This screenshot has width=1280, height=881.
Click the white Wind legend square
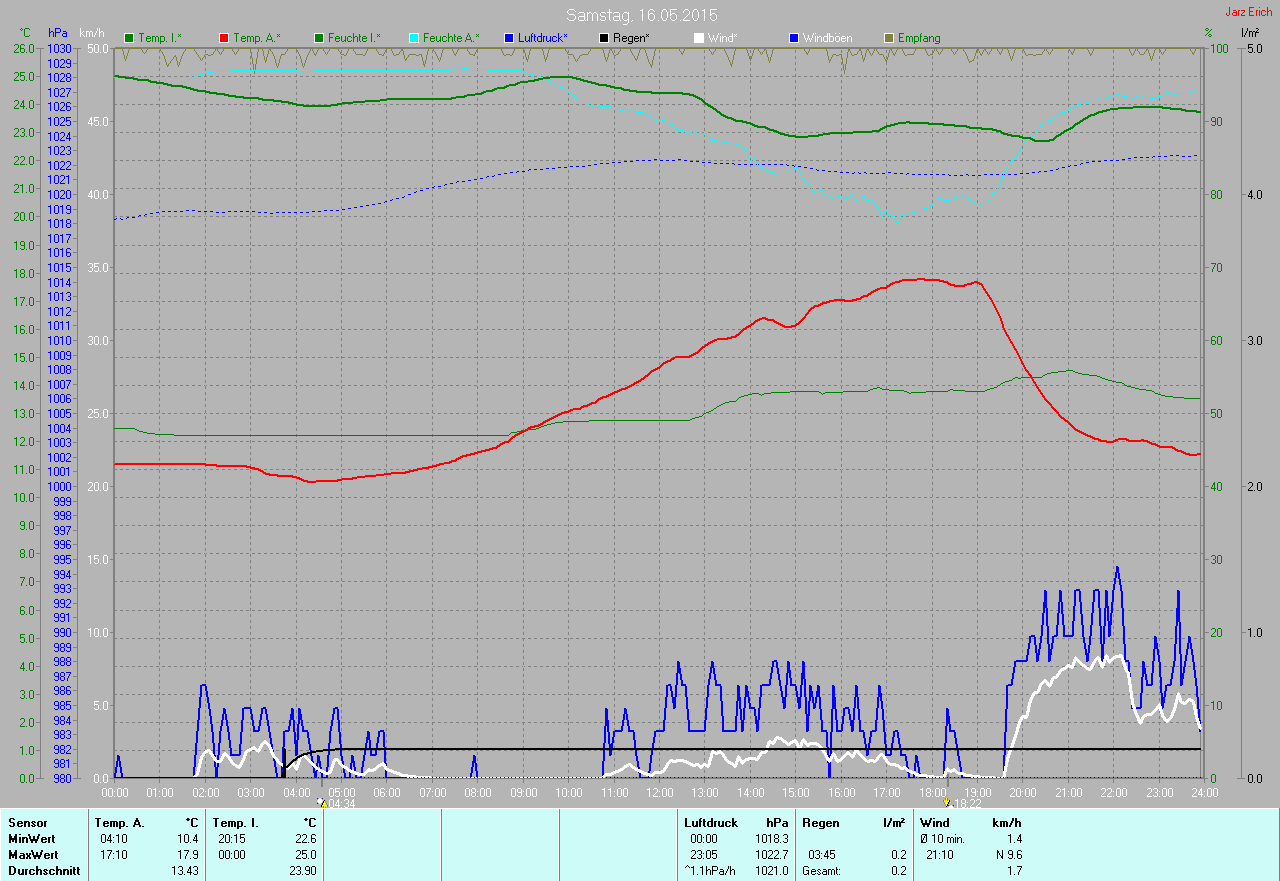(699, 38)
